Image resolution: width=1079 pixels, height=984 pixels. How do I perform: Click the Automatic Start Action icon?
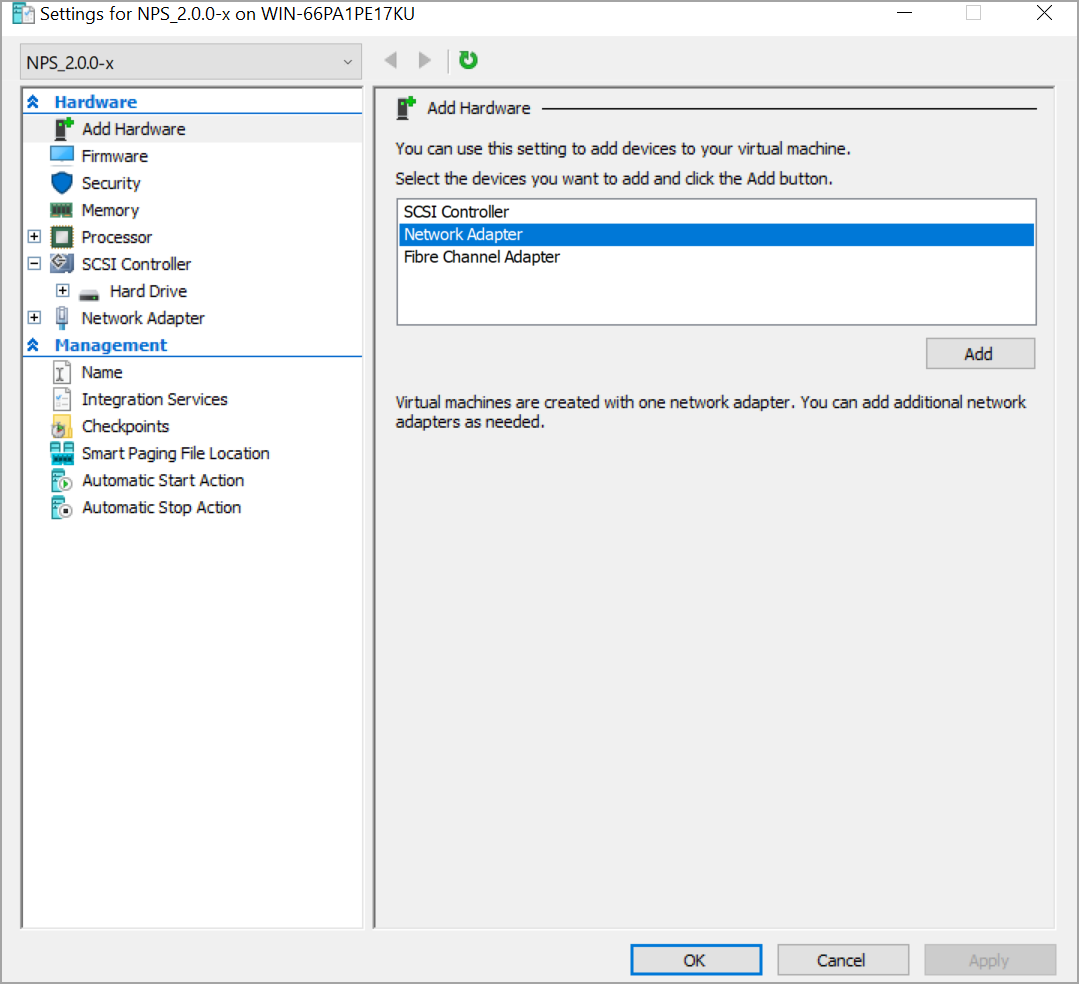tap(62, 480)
